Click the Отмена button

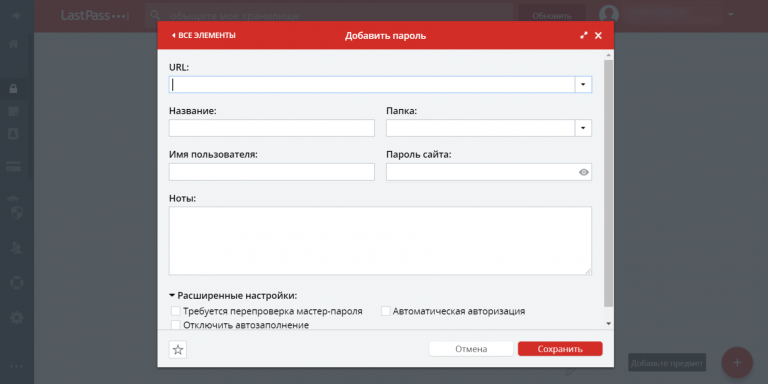click(471, 349)
